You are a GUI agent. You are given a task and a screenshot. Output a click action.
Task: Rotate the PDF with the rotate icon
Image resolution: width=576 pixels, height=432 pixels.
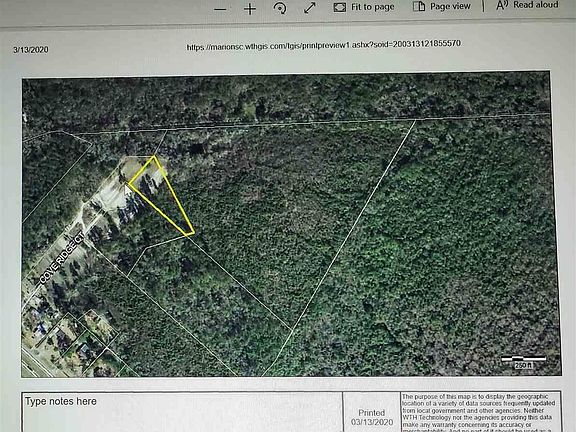pyautogui.click(x=280, y=8)
